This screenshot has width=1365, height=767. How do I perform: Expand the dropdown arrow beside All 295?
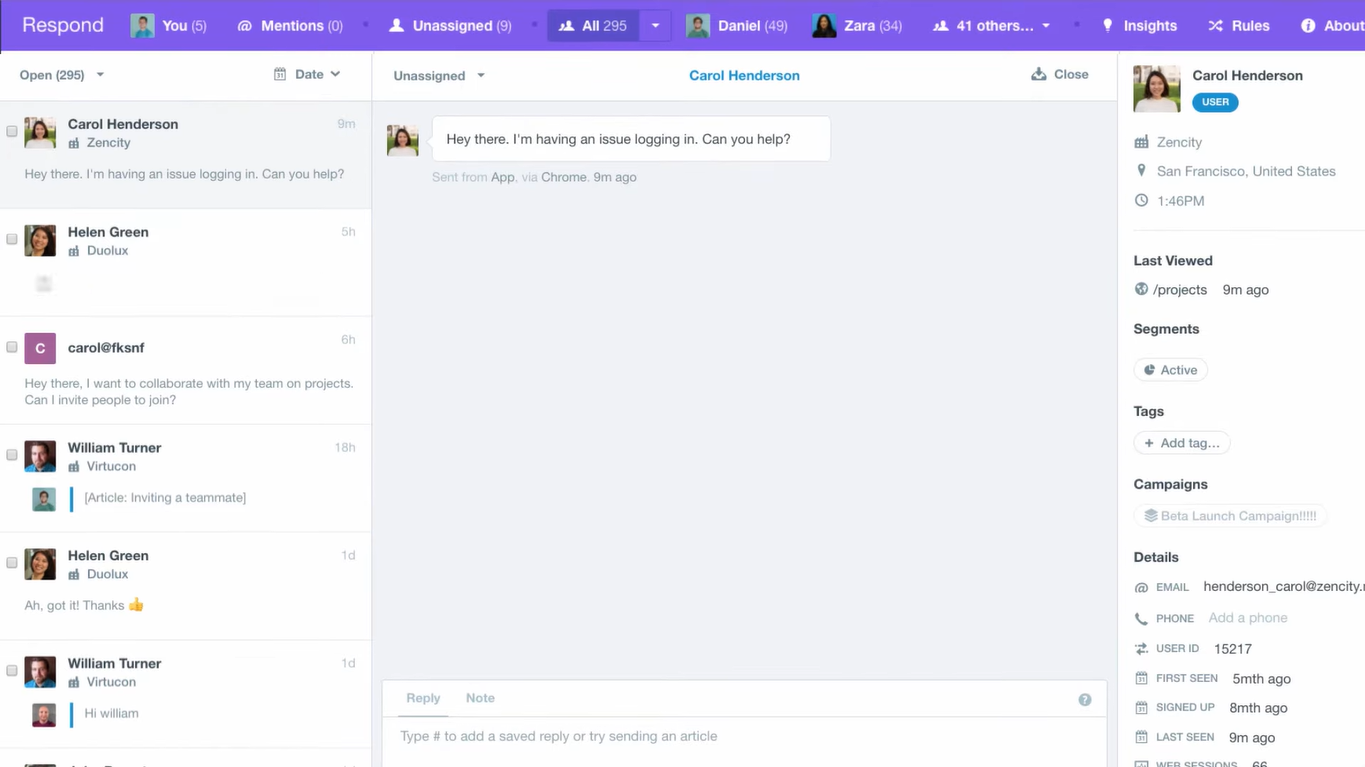pos(655,25)
